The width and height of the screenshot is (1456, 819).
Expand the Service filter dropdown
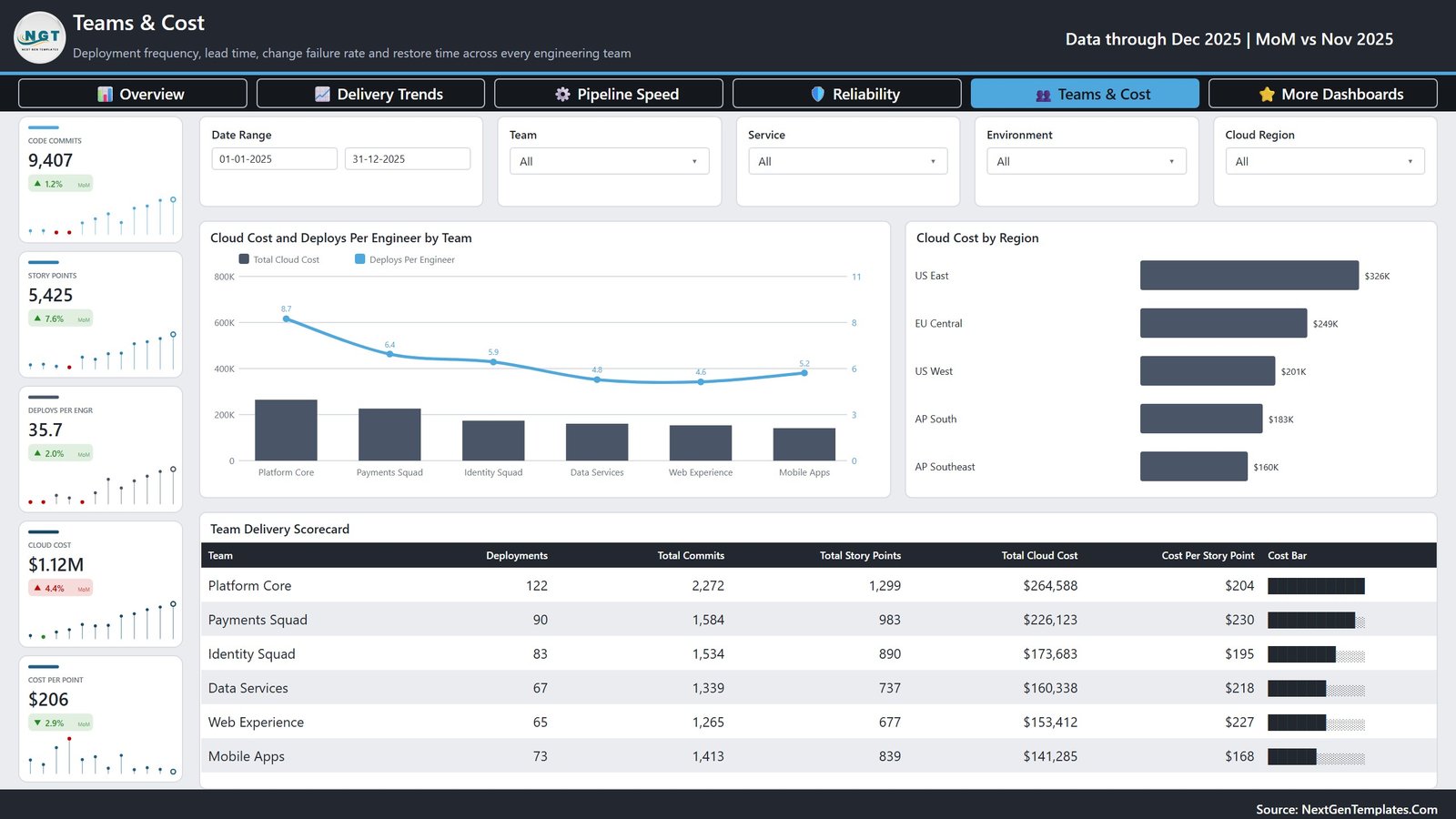847,161
